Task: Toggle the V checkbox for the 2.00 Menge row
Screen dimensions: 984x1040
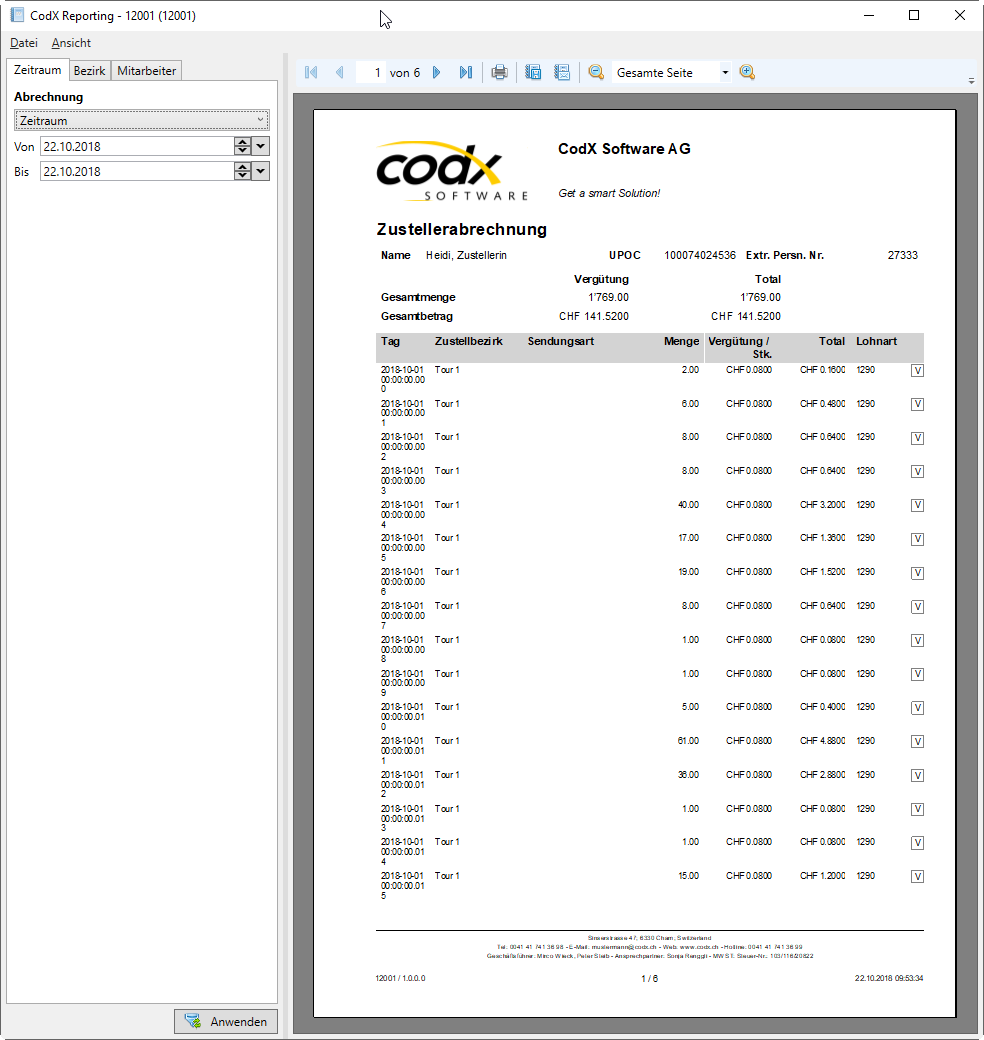Action: pos(917,371)
